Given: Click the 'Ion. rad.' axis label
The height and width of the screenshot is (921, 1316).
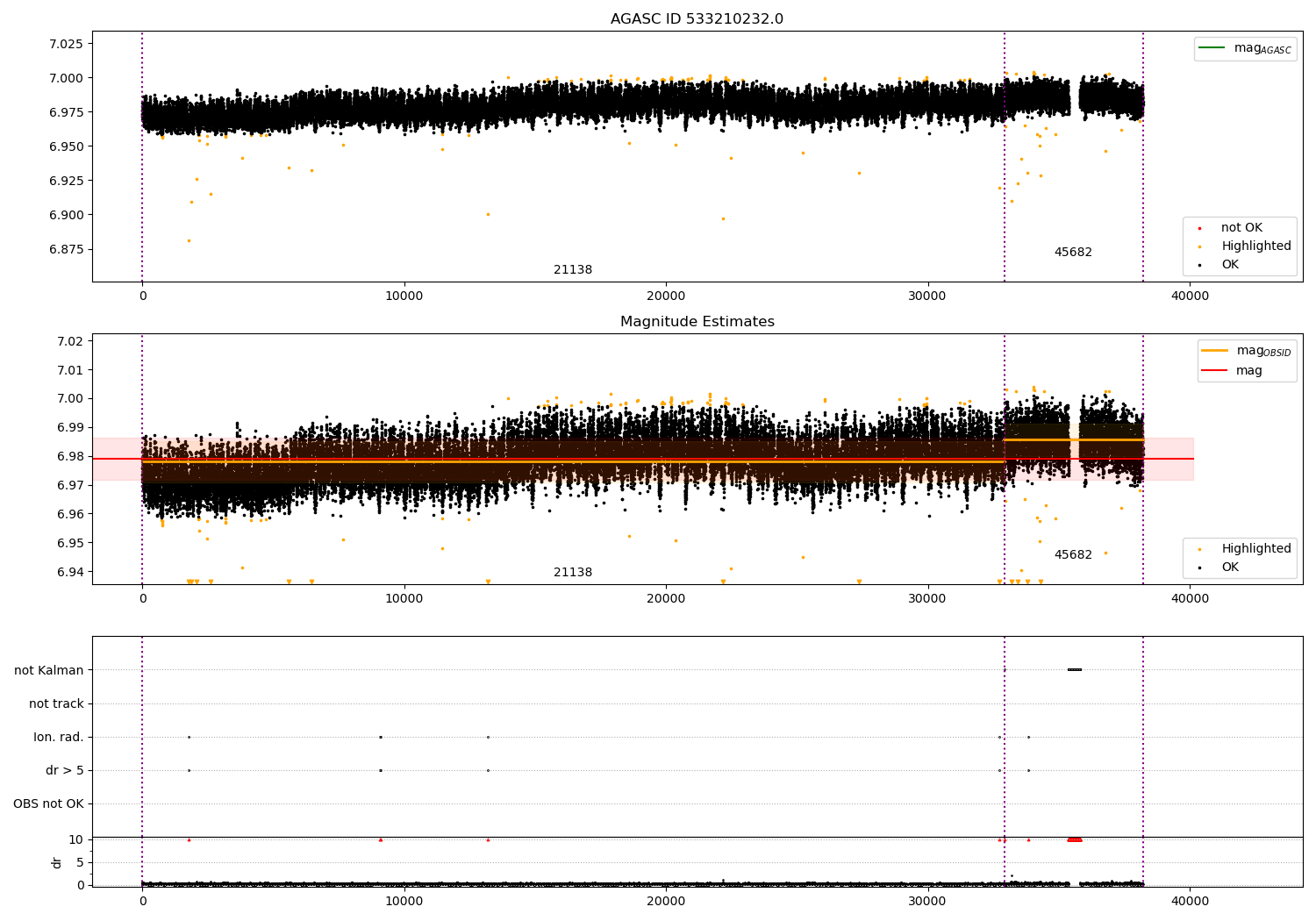Looking at the screenshot, I should [59, 737].
